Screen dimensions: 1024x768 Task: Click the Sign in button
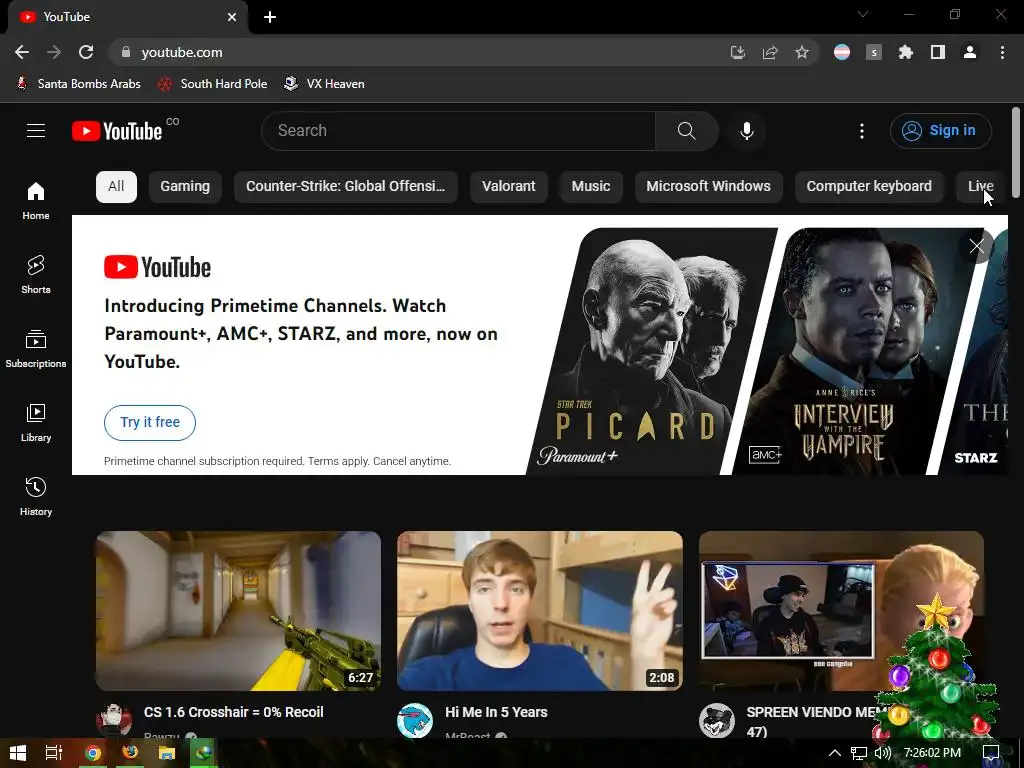(x=940, y=131)
